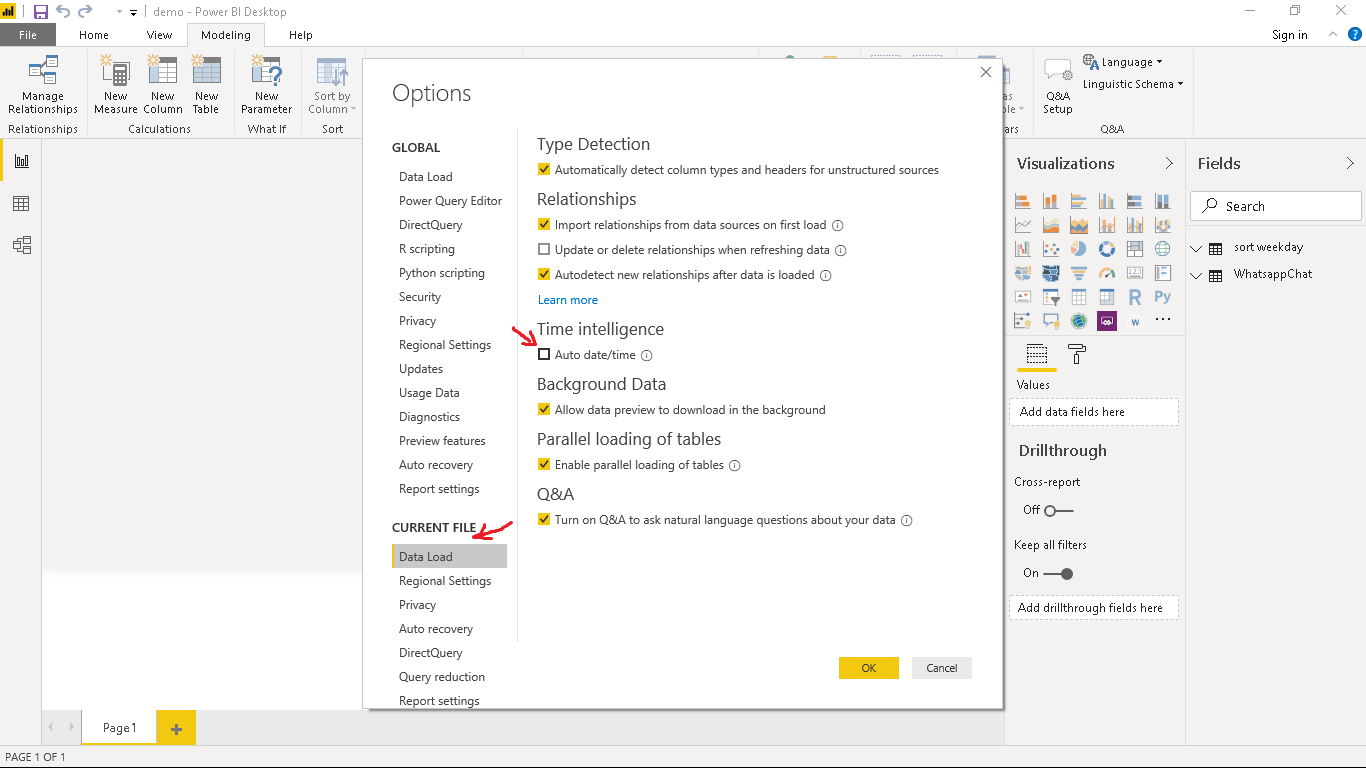Enable the Auto date/time checkbox
Viewport: 1366px width, 768px height.
544,355
